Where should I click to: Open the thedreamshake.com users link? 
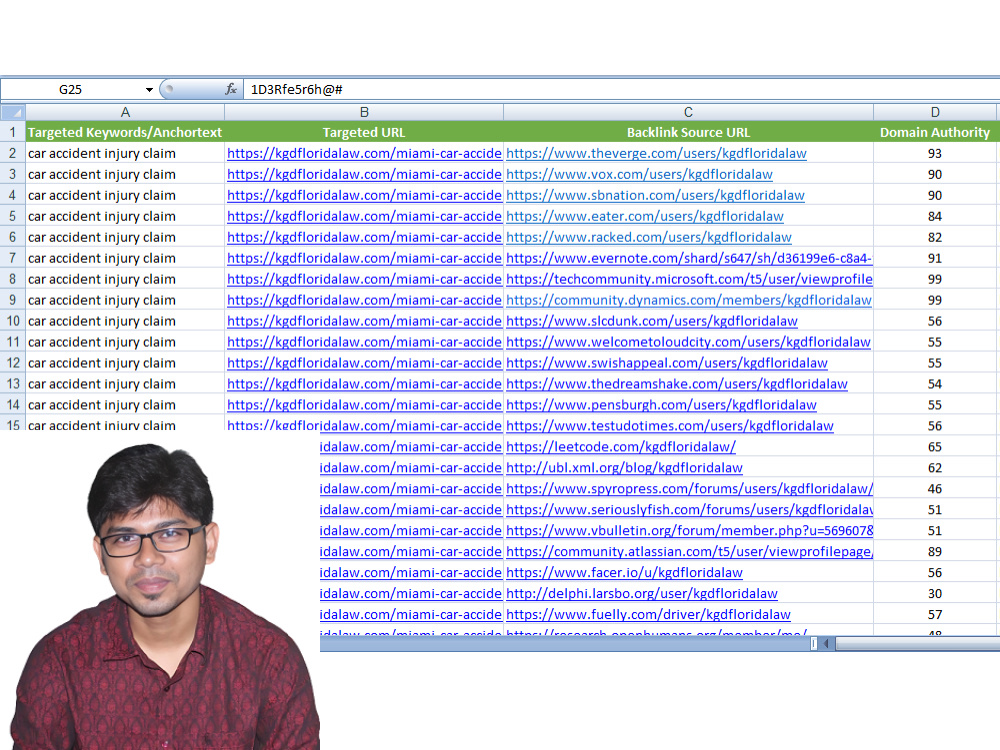point(677,384)
